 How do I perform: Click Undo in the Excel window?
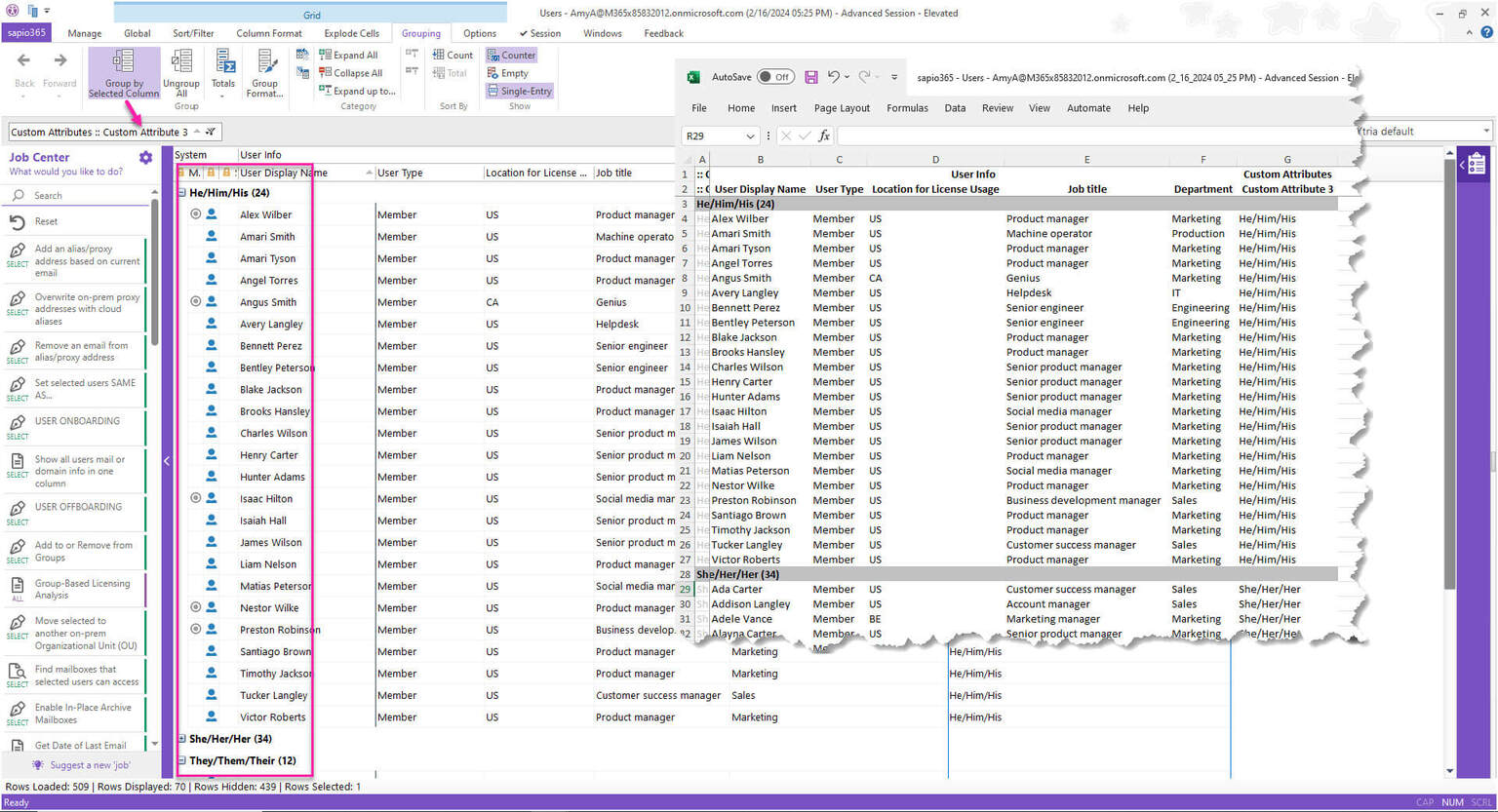pyautogui.click(x=833, y=77)
